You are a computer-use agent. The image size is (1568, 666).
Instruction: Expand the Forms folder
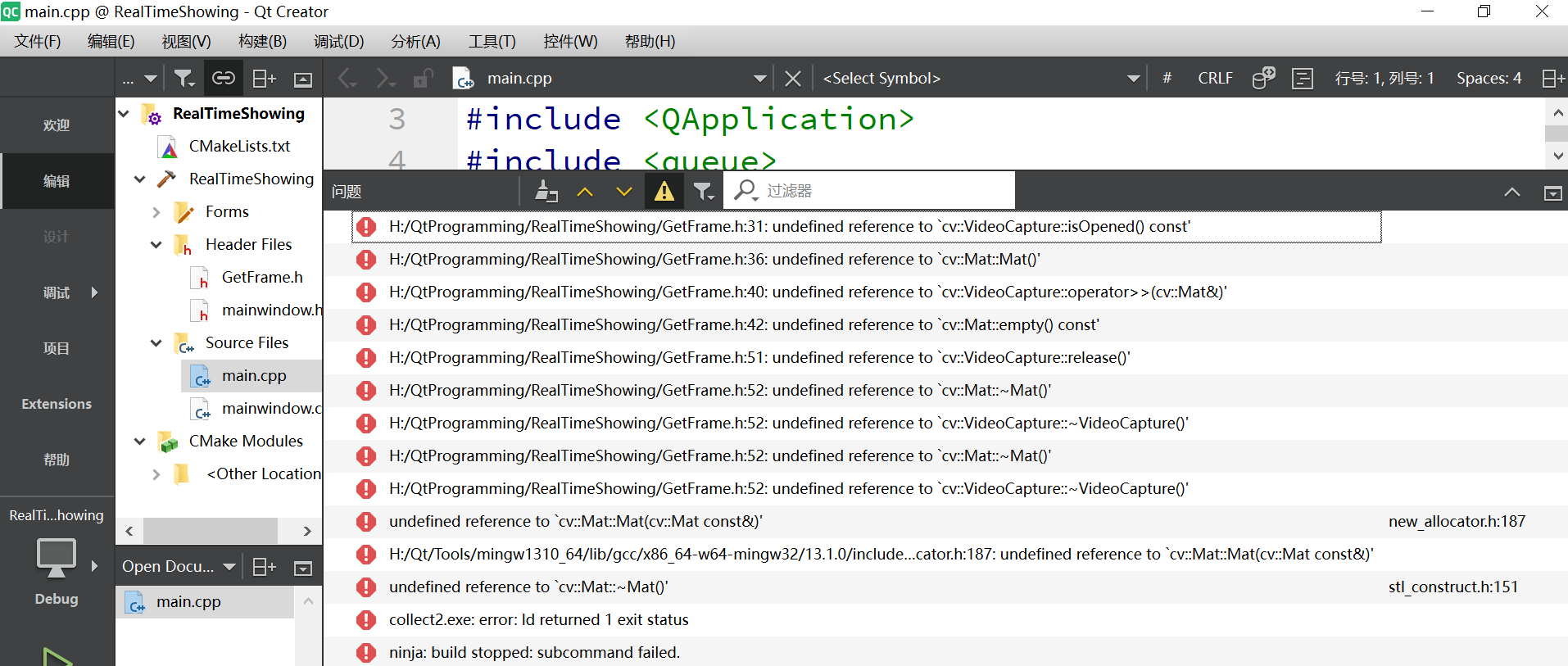pyautogui.click(x=156, y=212)
